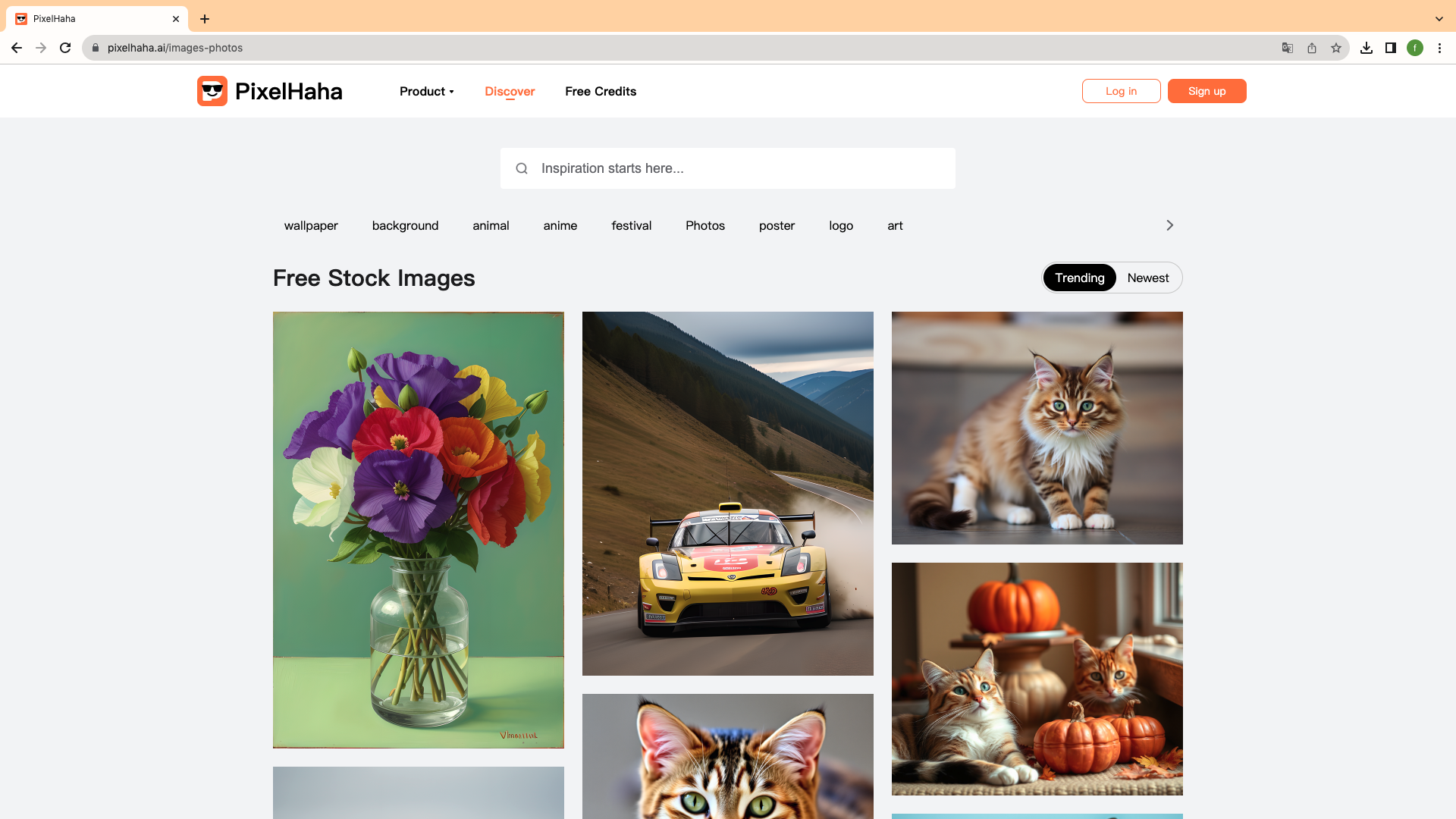Filter by festival category
Image resolution: width=1456 pixels, height=819 pixels.
pos(632,225)
